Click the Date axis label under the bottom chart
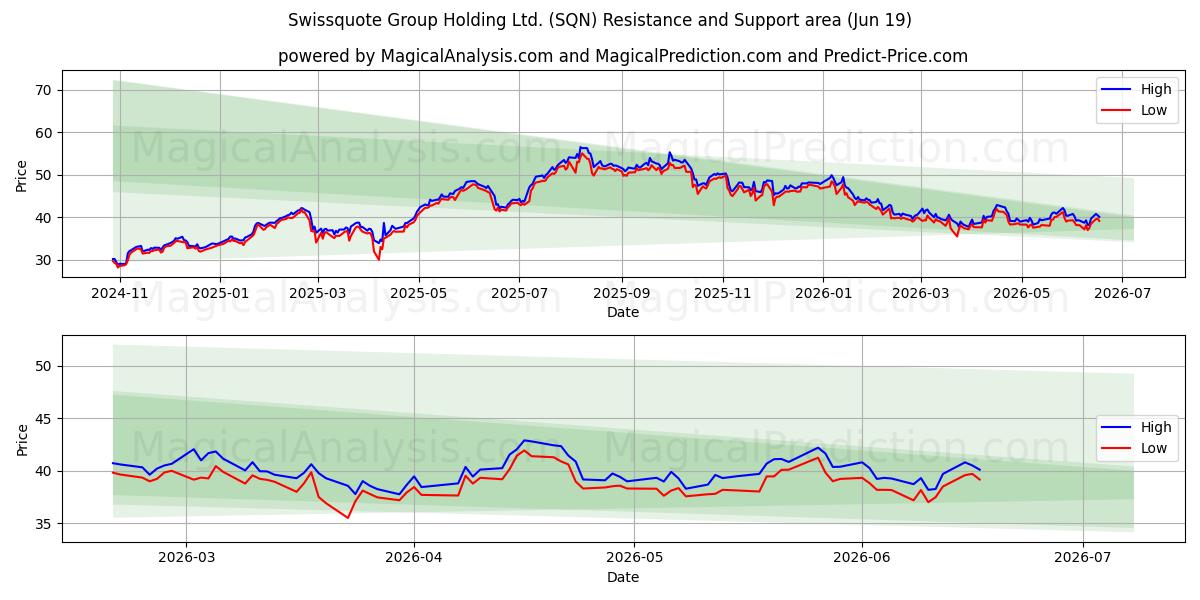 tap(623, 577)
